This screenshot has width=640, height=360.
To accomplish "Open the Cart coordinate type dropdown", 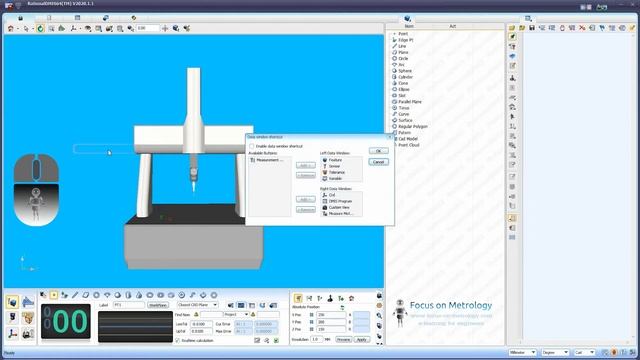I will coord(584,352).
